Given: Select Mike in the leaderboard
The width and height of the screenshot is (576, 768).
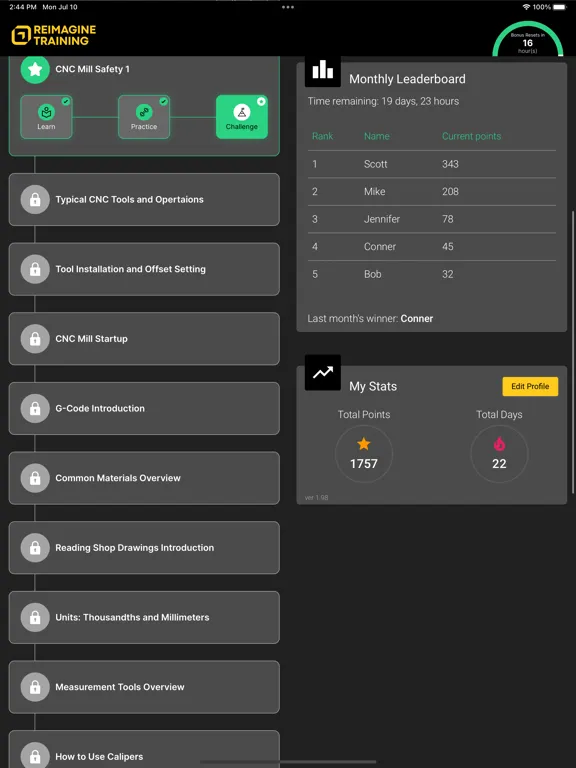Looking at the screenshot, I should click(x=374, y=192).
